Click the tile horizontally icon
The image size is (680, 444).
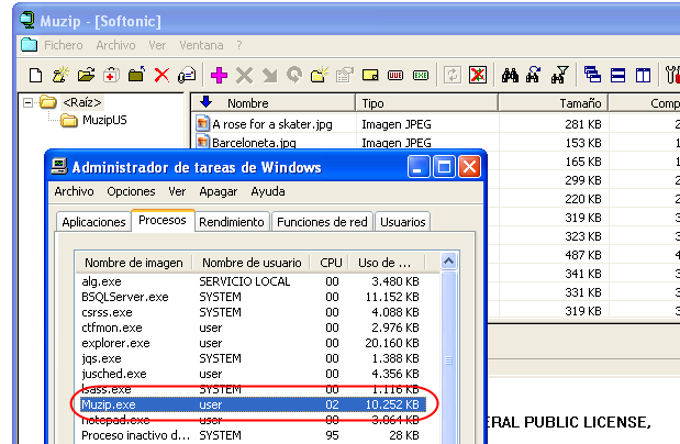click(618, 75)
